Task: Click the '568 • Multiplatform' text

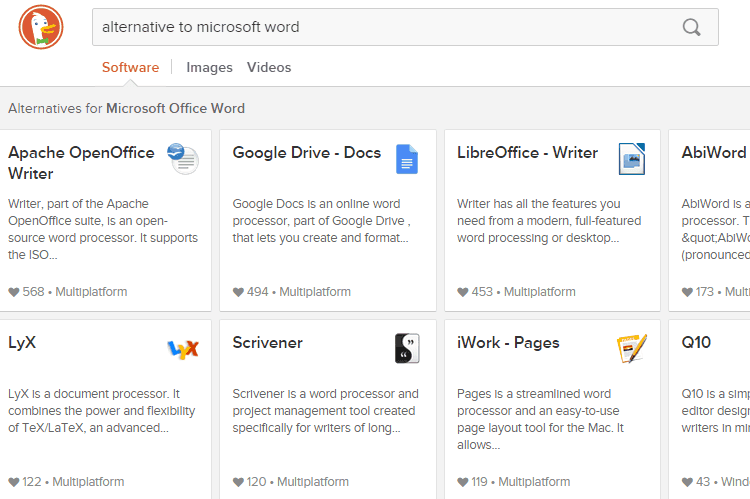Action: (x=75, y=292)
